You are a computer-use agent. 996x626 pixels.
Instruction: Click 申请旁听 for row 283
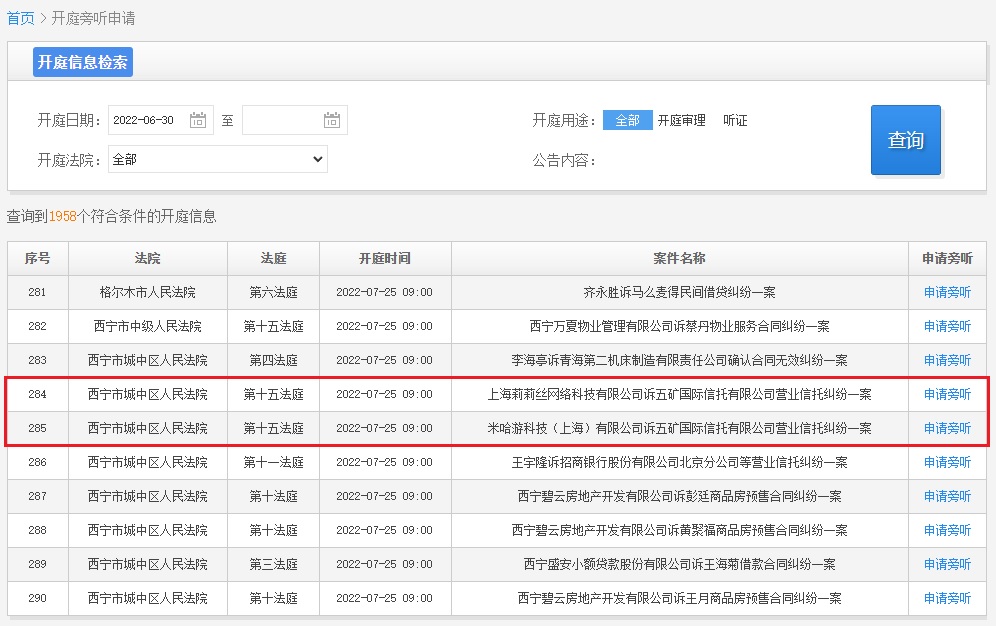947,360
